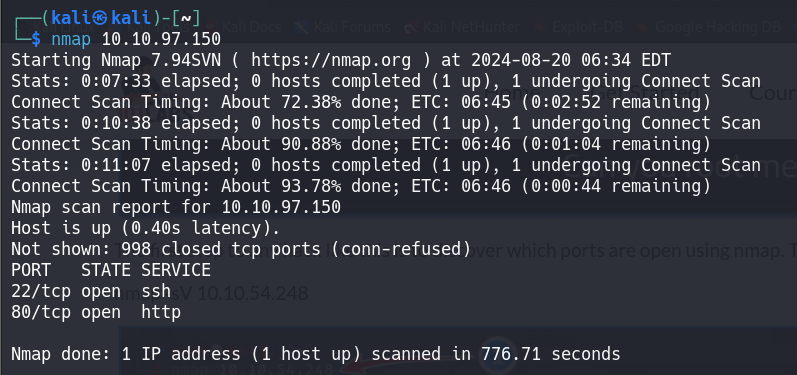Click the 10.10.97.150 target in the command line
The width and height of the screenshot is (797, 375).
tap(161, 39)
